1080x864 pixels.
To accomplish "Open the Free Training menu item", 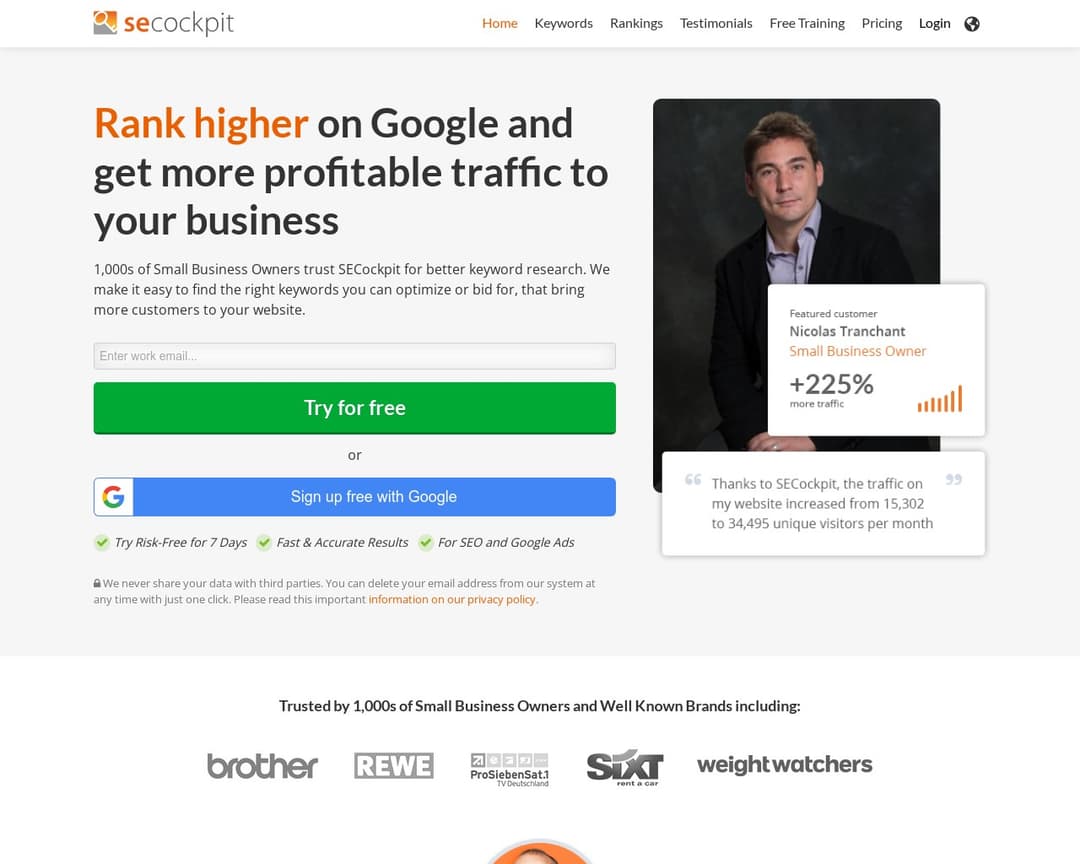I will 807,23.
